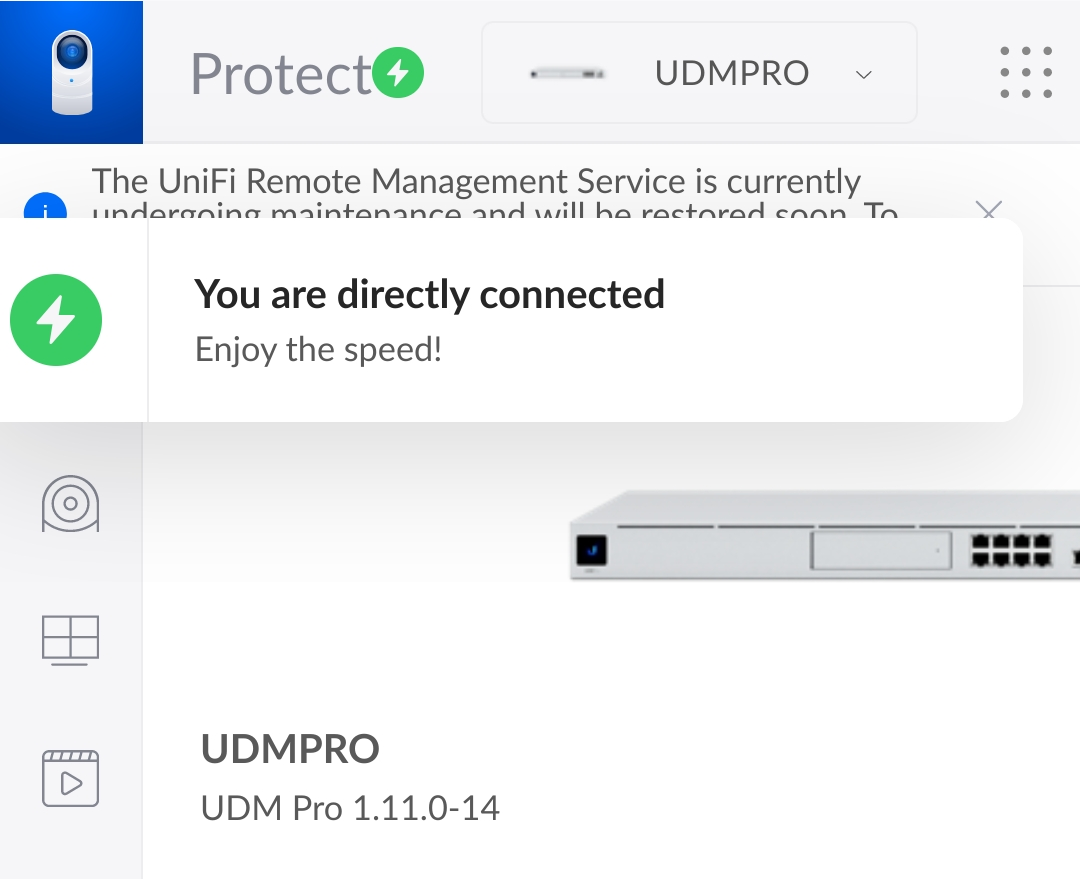Click the UDM Pro device image

tap(824, 536)
